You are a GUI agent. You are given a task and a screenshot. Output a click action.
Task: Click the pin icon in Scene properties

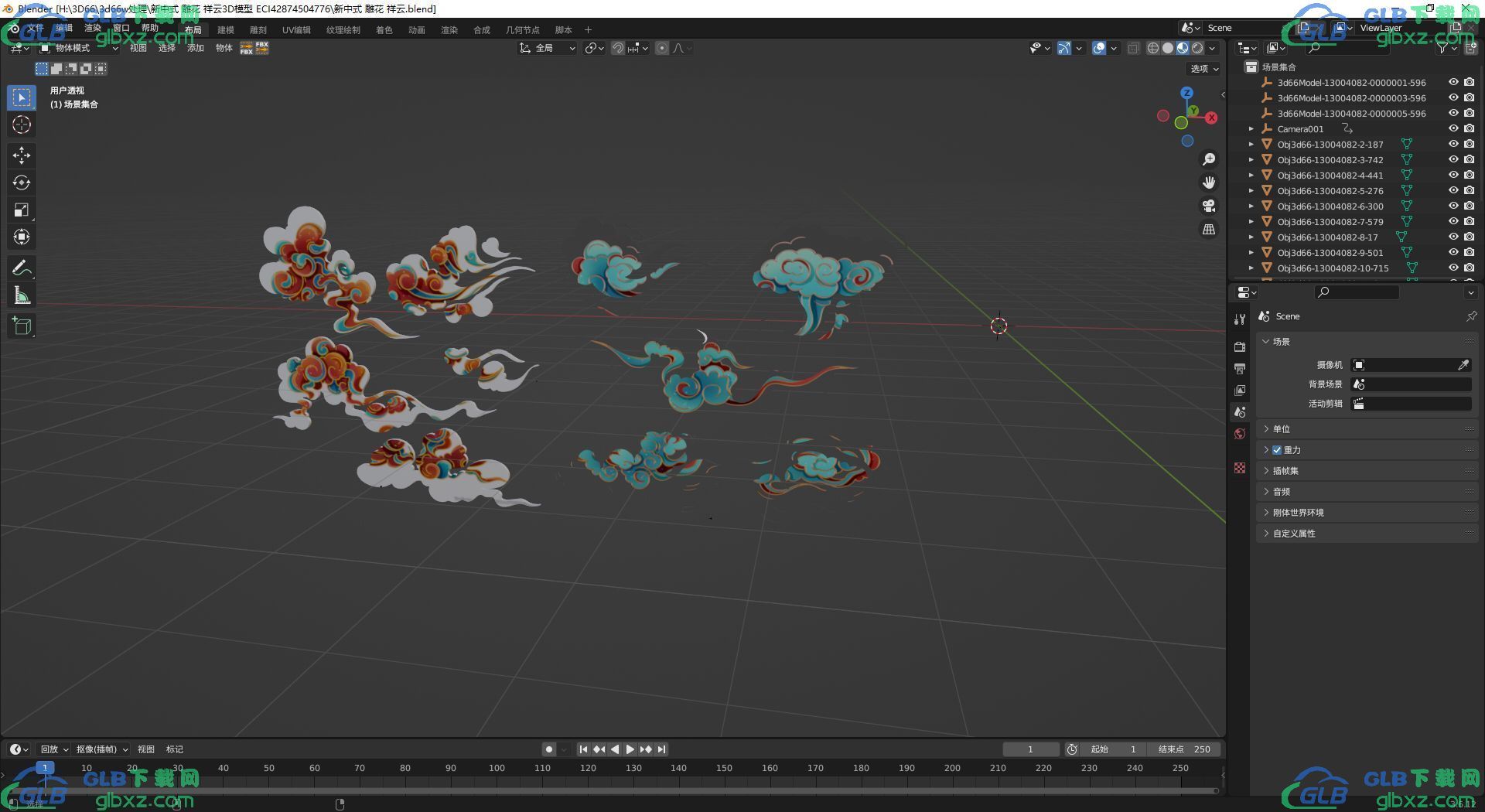point(1471,316)
